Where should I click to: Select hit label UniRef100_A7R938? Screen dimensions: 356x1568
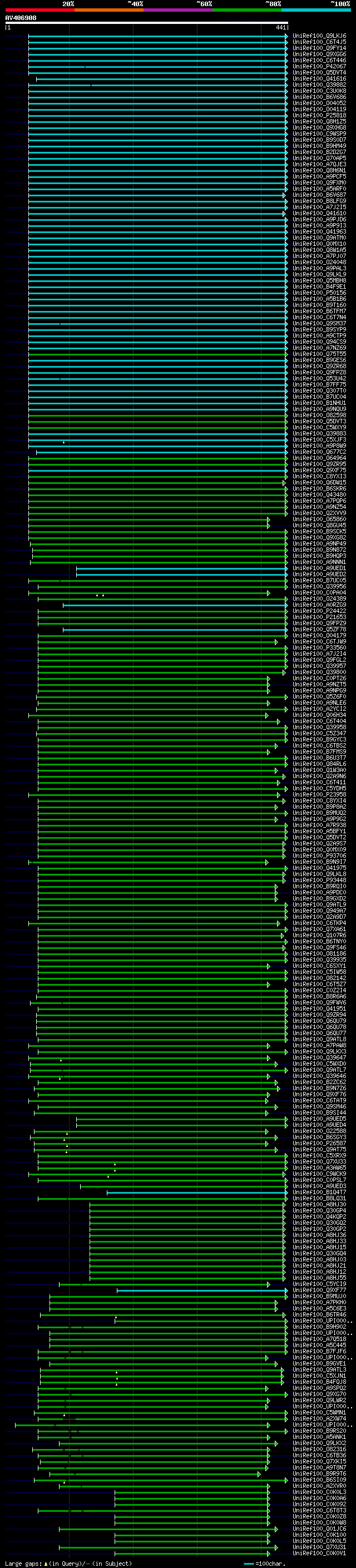(319, 825)
